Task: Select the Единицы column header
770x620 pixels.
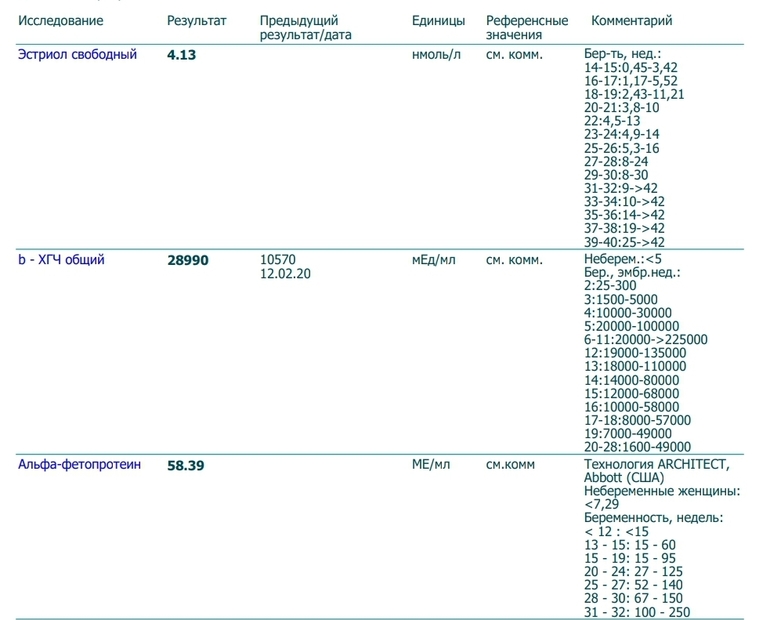Action: click(438, 20)
